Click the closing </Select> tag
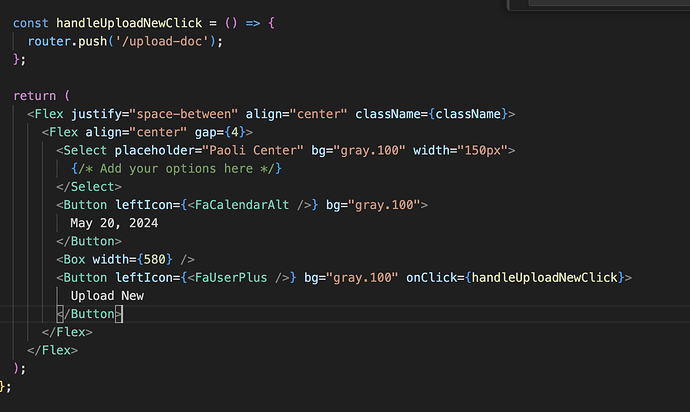 pos(89,187)
